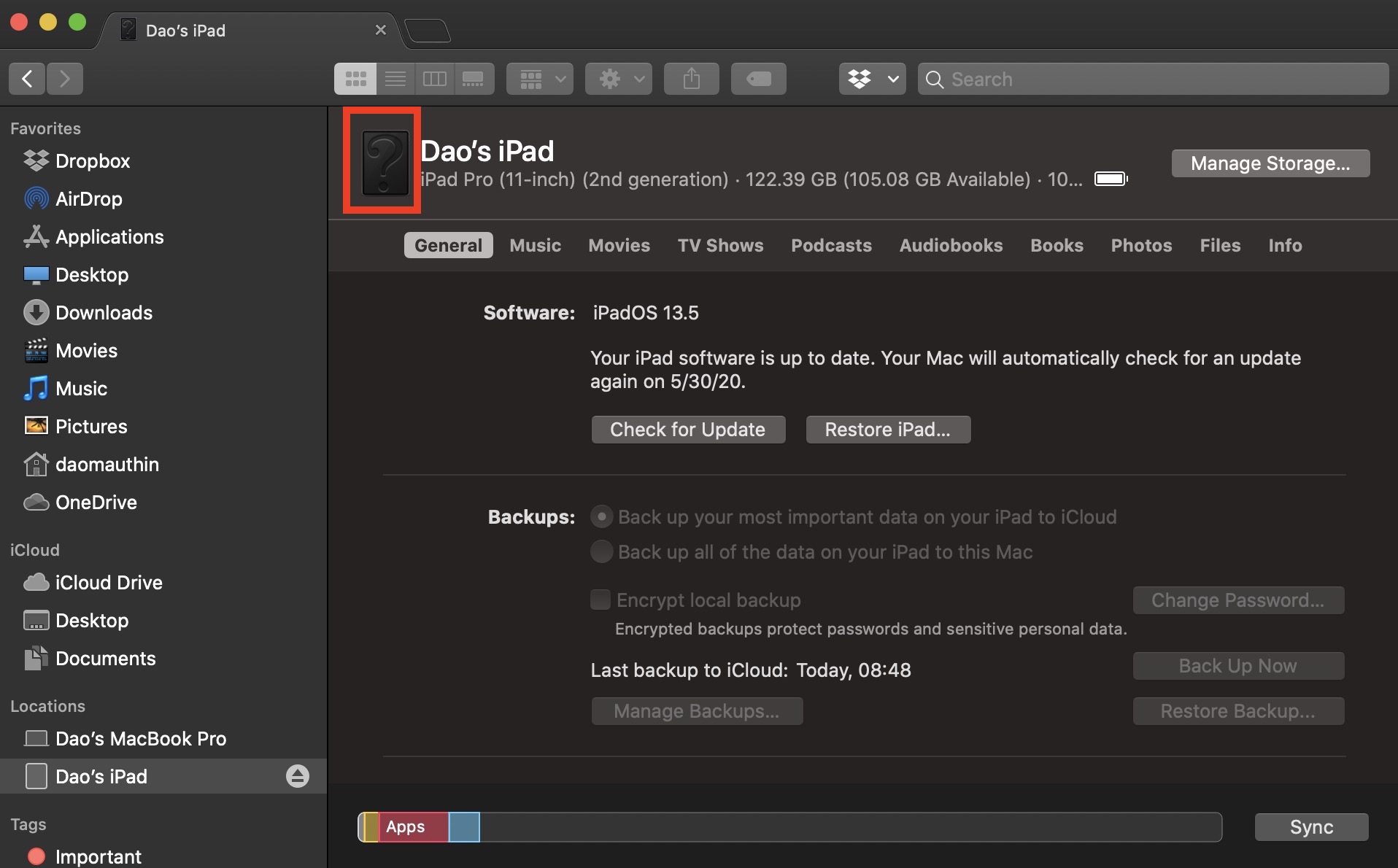The height and width of the screenshot is (868, 1398).
Task: Go forward with the right arrow button
Action: pos(65,79)
